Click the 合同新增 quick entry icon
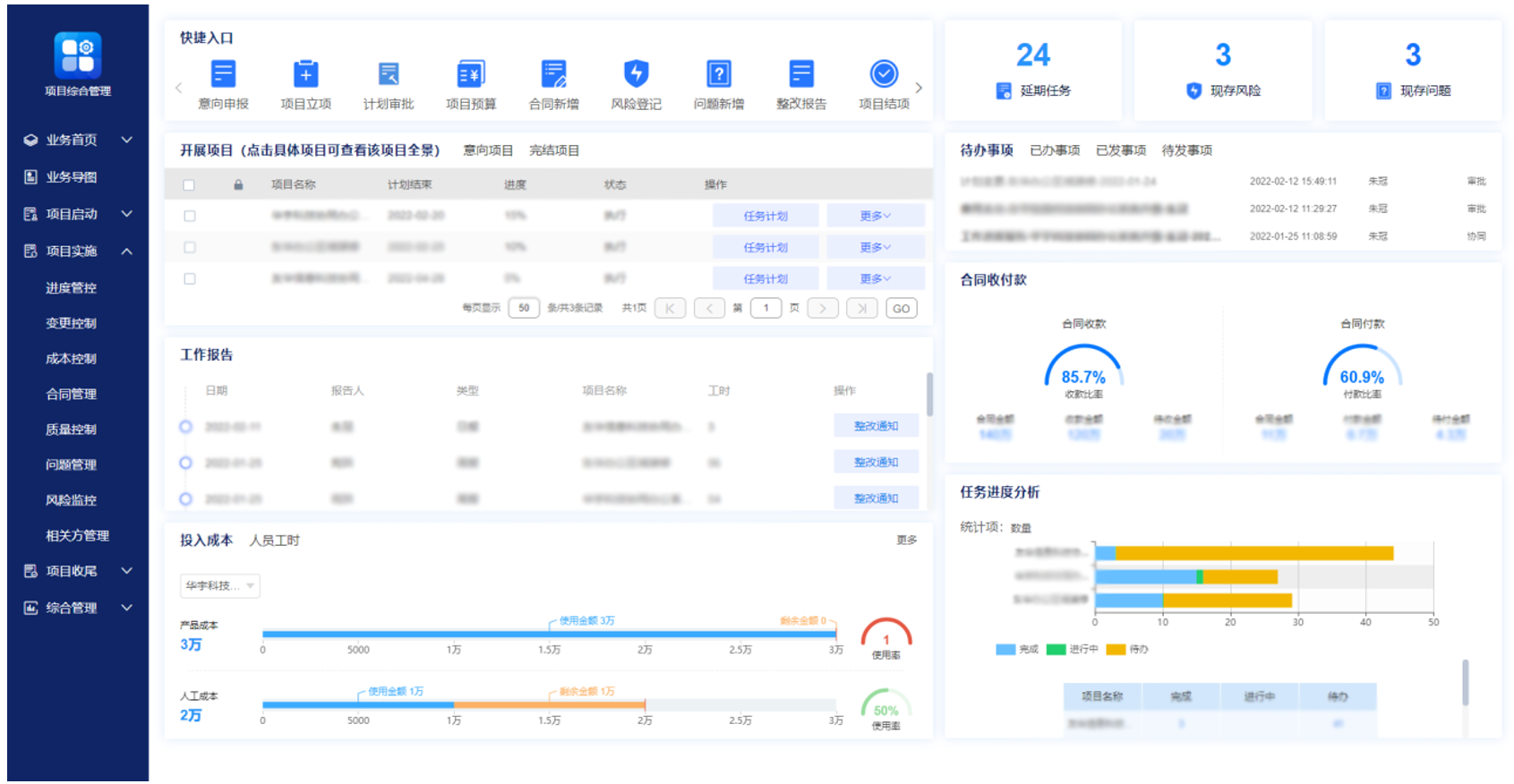Screen dimensions: 1514x784 click(553, 73)
